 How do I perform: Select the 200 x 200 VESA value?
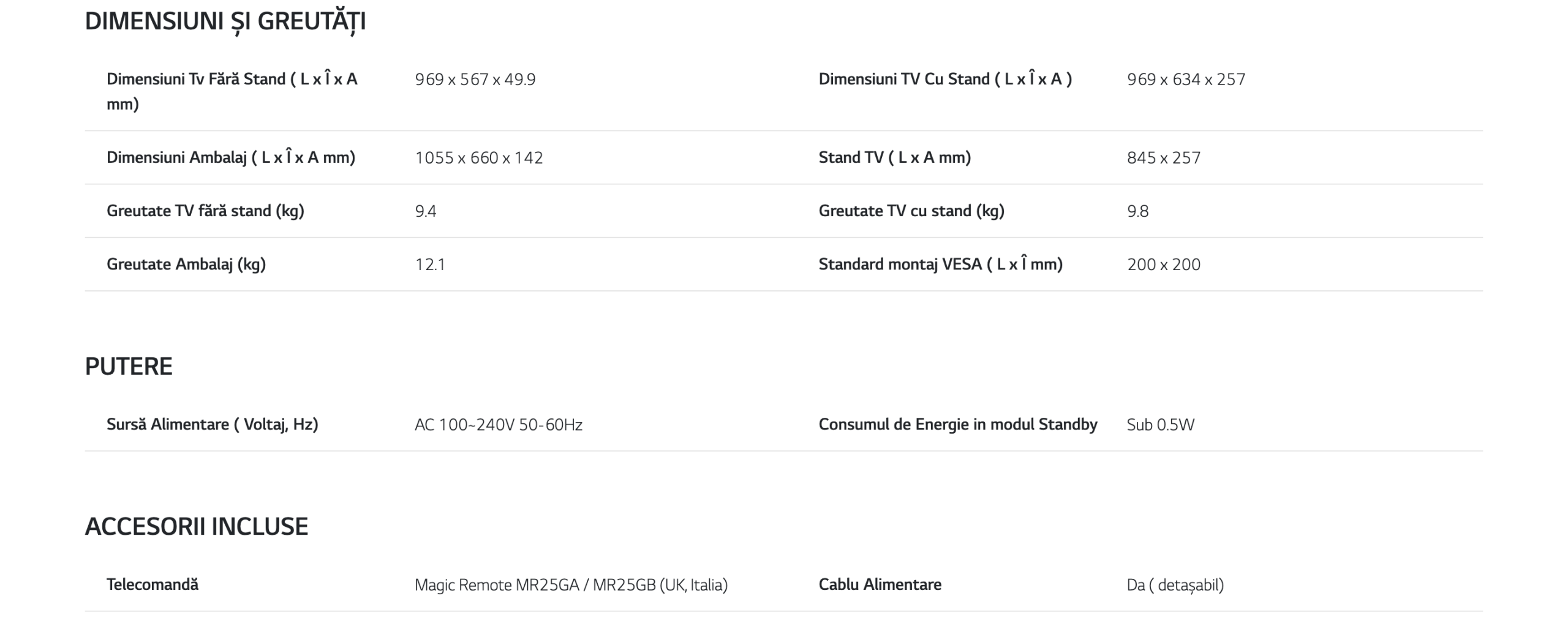coord(1163,265)
